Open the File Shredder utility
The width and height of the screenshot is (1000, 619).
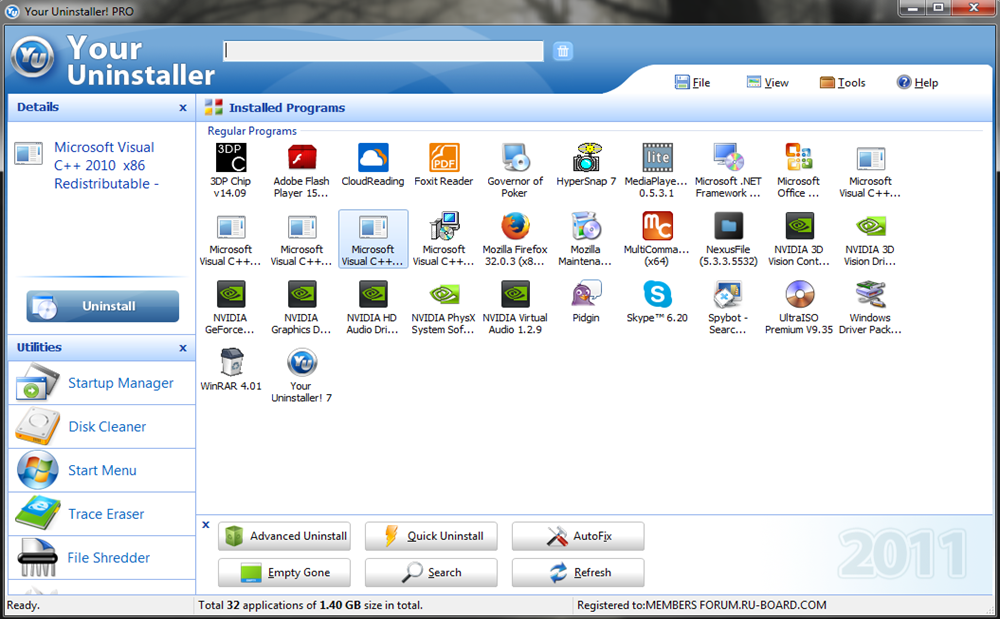pyautogui.click(x=102, y=558)
